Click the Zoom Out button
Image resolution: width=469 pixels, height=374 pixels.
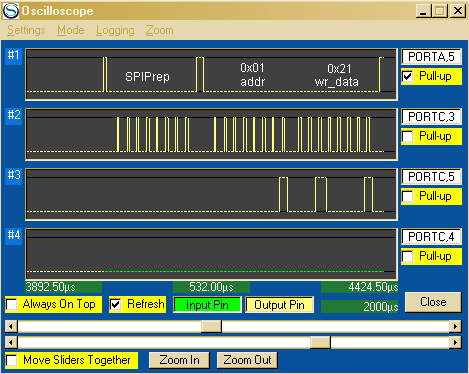(247, 360)
